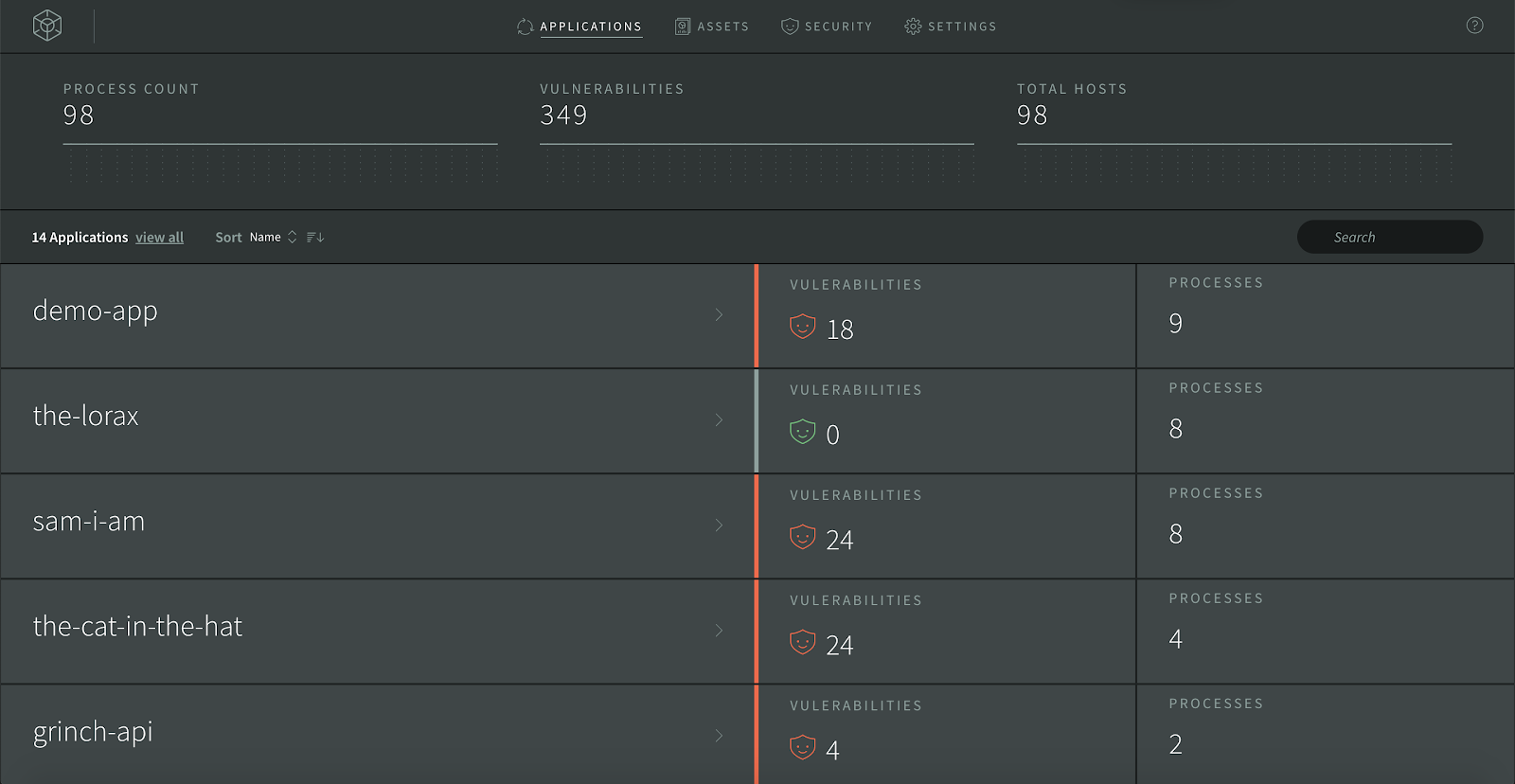Image resolution: width=1515 pixels, height=784 pixels.
Task: Click the Vulnerabilities total 349
Action: coord(563,116)
